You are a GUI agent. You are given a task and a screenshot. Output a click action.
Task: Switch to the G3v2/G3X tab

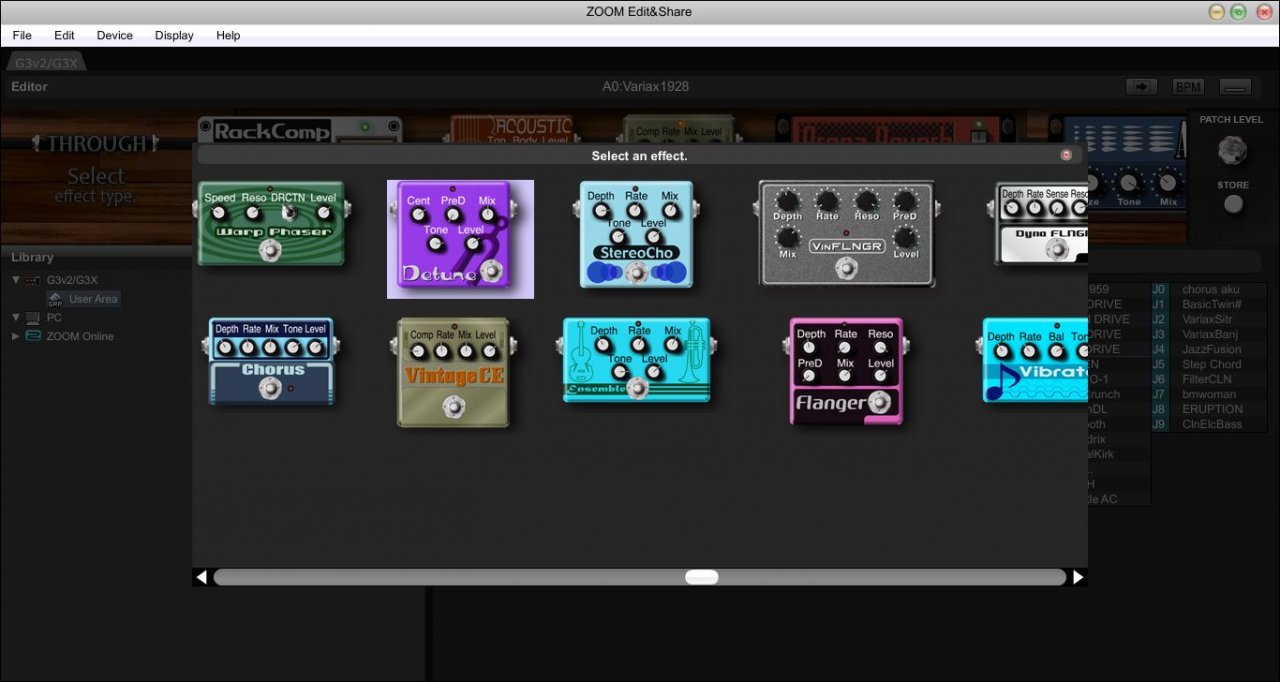[46, 62]
